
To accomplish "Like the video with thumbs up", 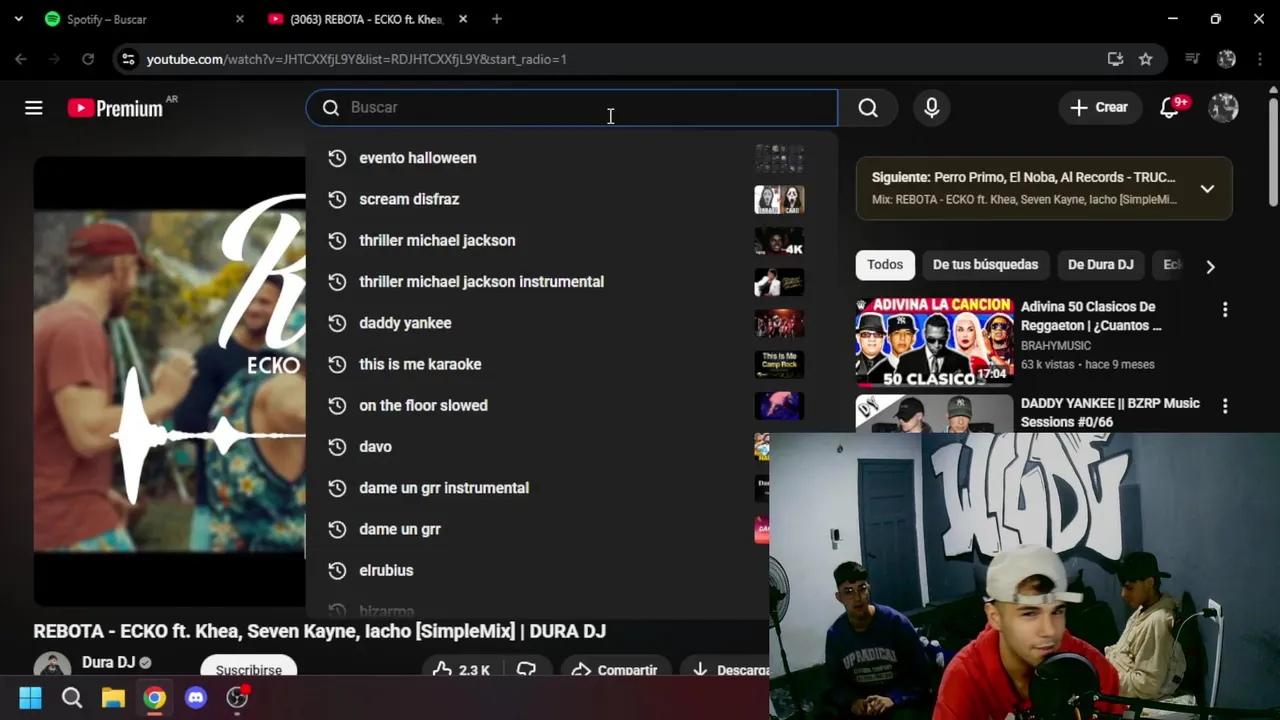I will click(x=461, y=669).
